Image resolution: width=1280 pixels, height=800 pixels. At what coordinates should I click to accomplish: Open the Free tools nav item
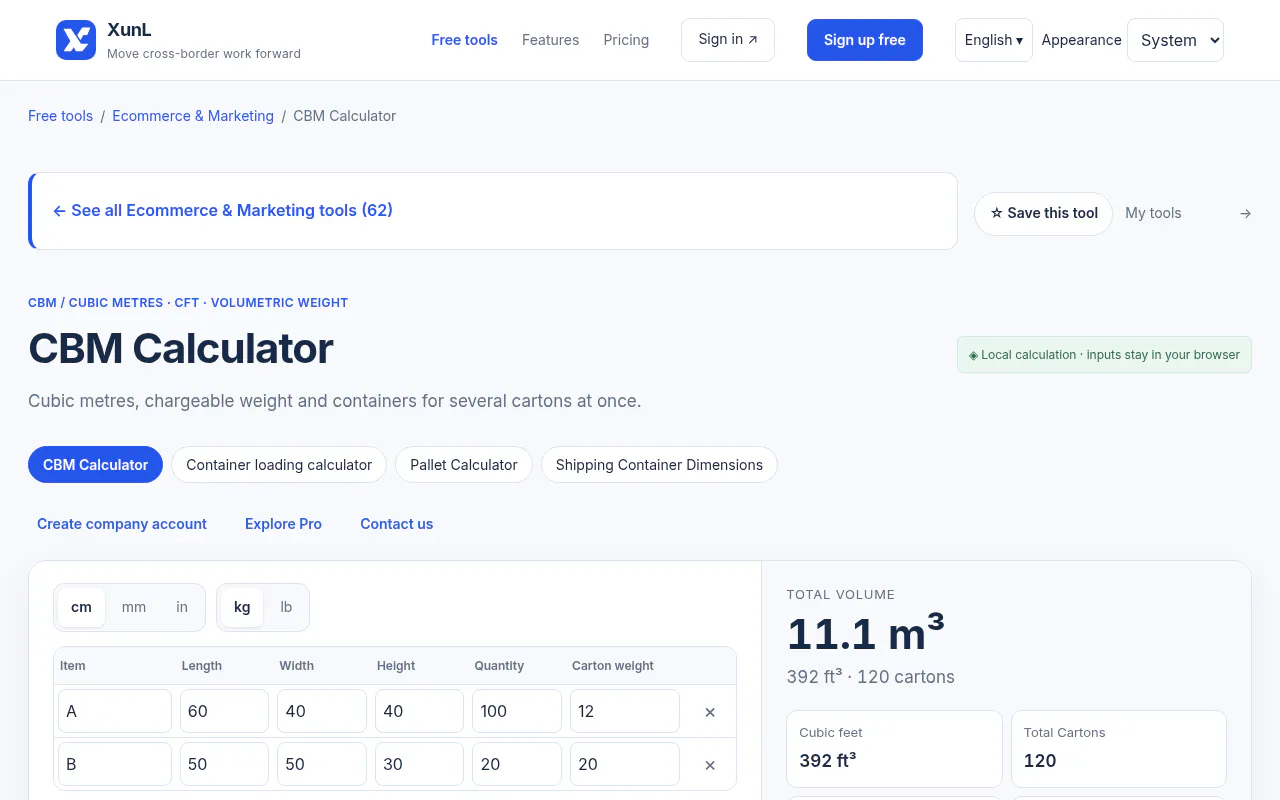tap(465, 40)
